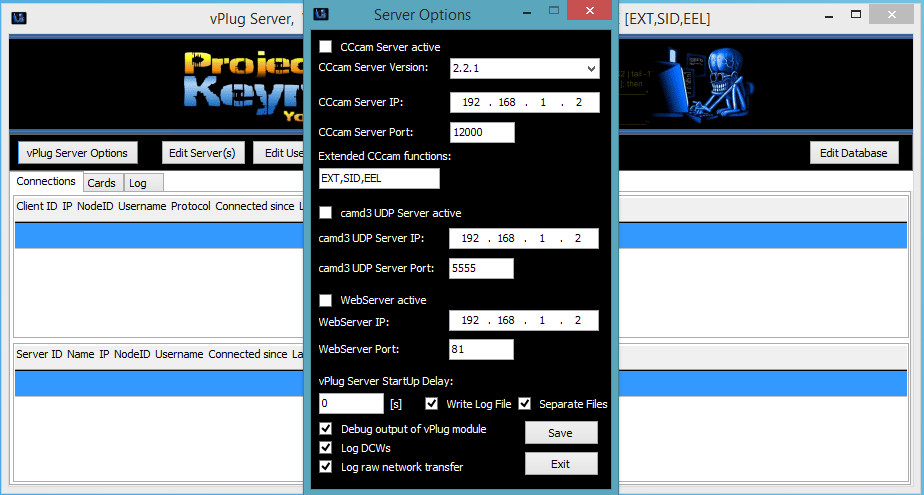Enable camd3 UDP Server active checkbox
The image size is (924, 495).
(326, 213)
